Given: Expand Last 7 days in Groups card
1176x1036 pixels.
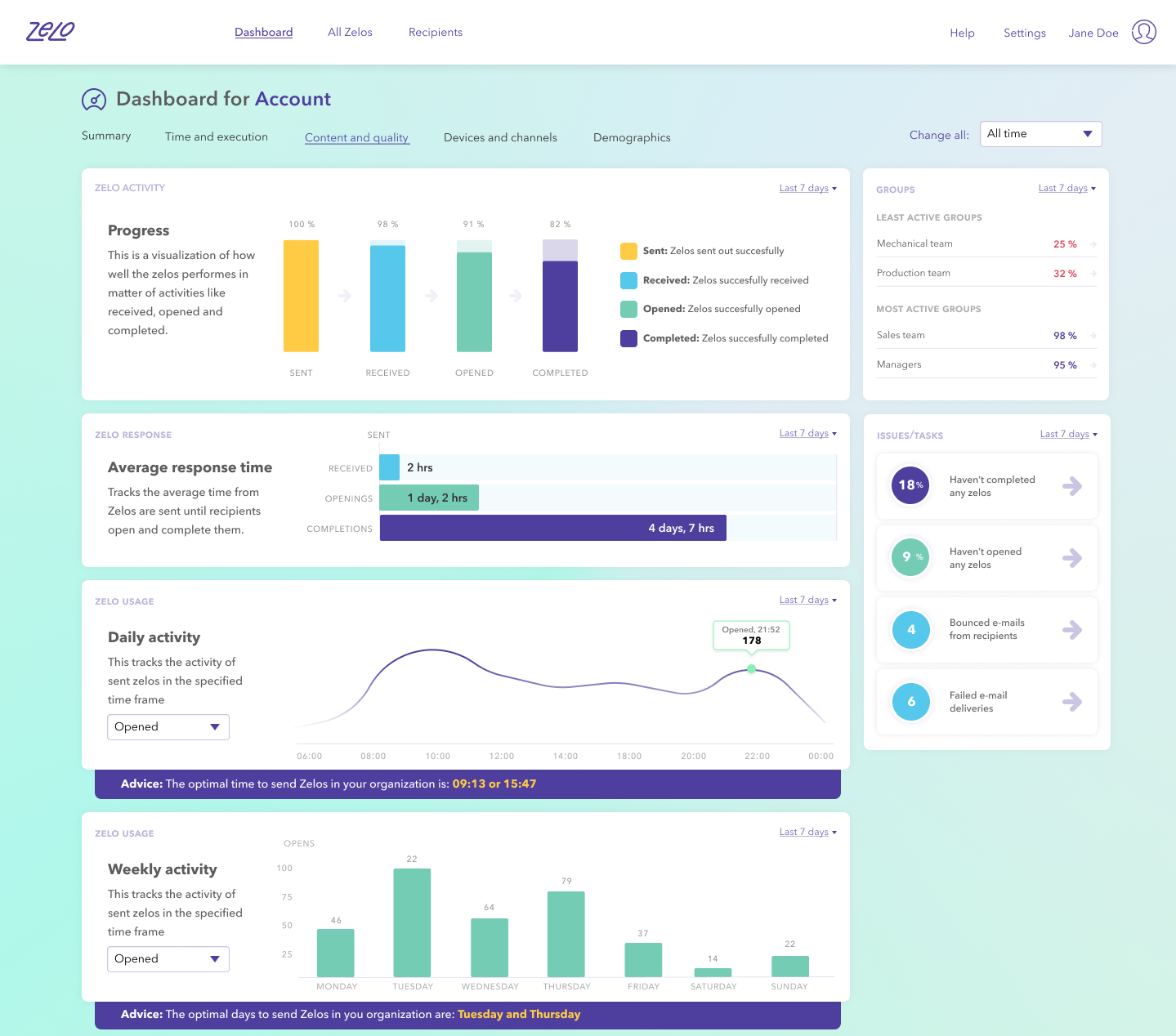Looking at the screenshot, I should coord(1067,188).
